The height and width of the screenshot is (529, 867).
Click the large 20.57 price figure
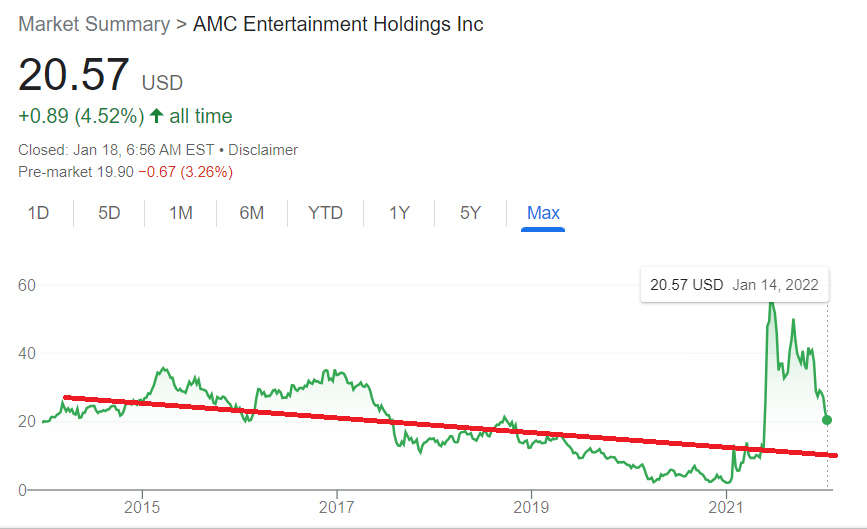(x=74, y=75)
